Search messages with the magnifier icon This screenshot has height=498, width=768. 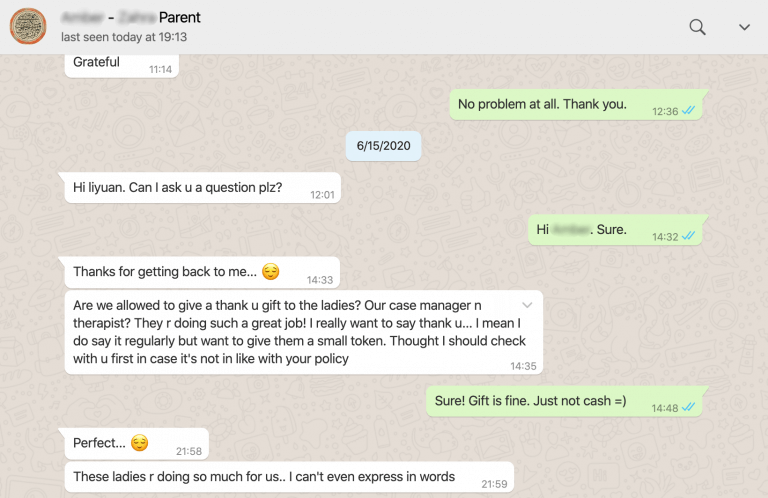[x=698, y=27]
